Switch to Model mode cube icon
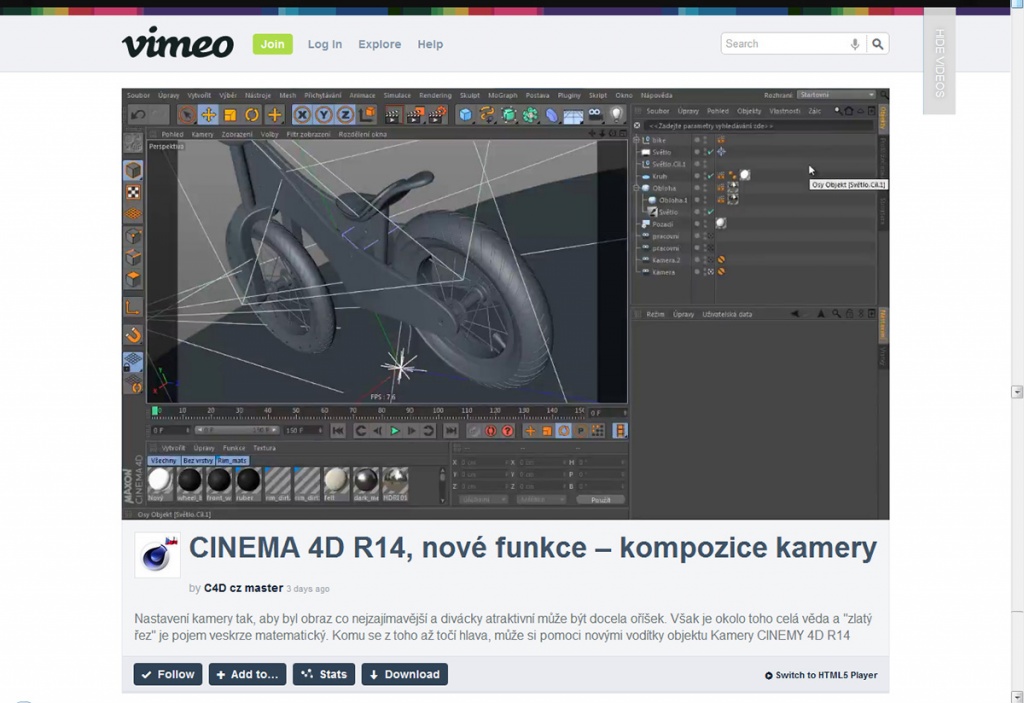1024x703 pixels. point(133,171)
